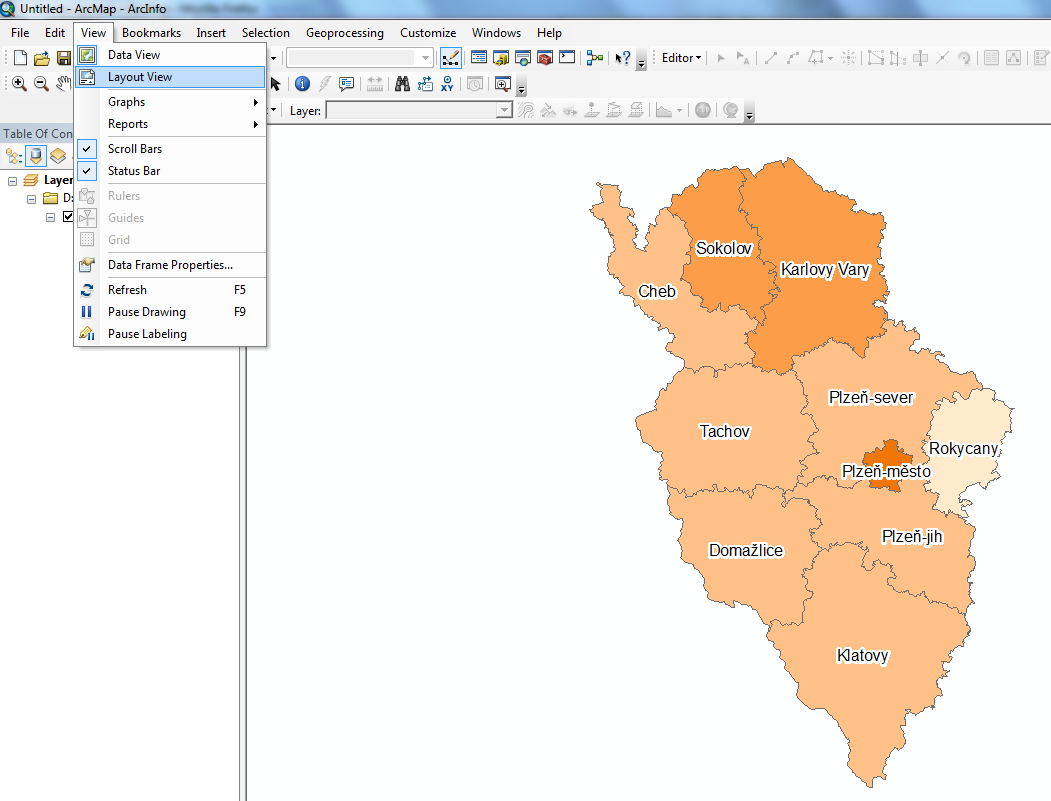Collapse the checked layer's legend node
This screenshot has height=801, width=1051.
pos(50,217)
